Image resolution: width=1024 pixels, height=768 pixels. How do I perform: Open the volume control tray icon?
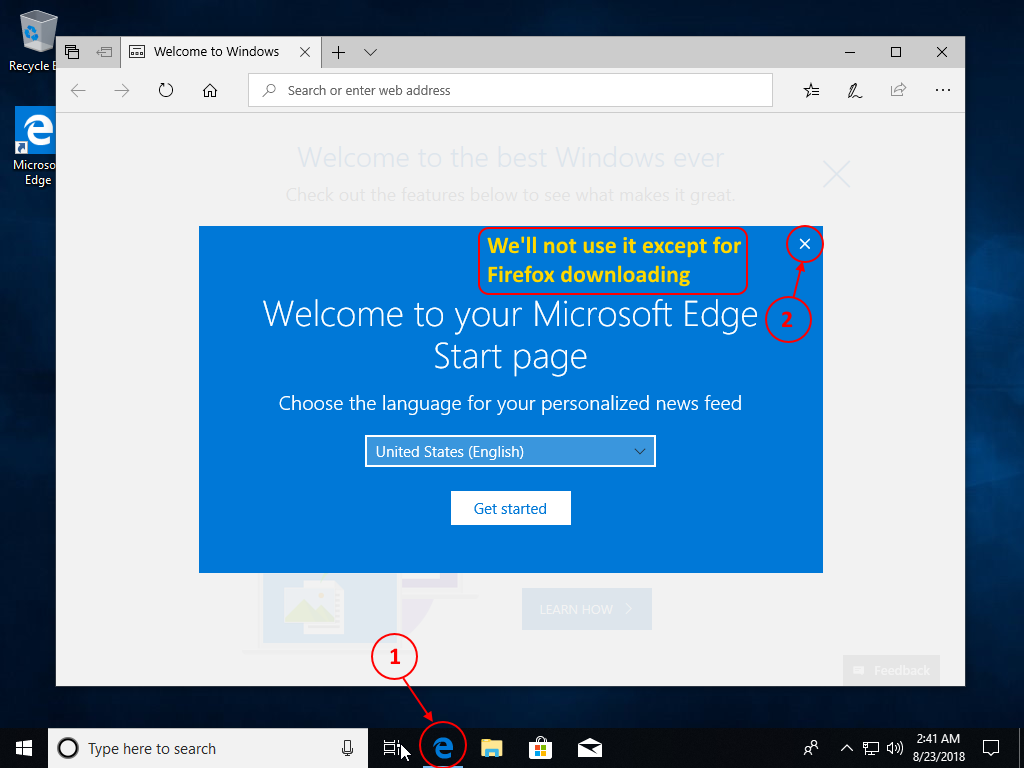pyautogui.click(x=895, y=748)
